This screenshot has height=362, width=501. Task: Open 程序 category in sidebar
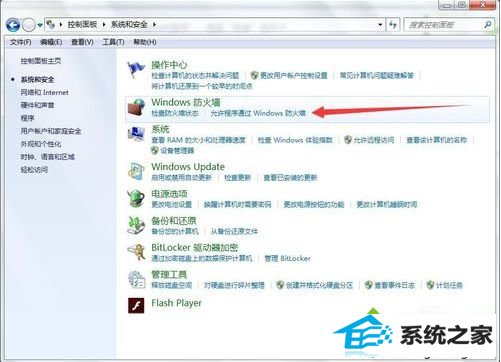pyautogui.click(x=27, y=118)
